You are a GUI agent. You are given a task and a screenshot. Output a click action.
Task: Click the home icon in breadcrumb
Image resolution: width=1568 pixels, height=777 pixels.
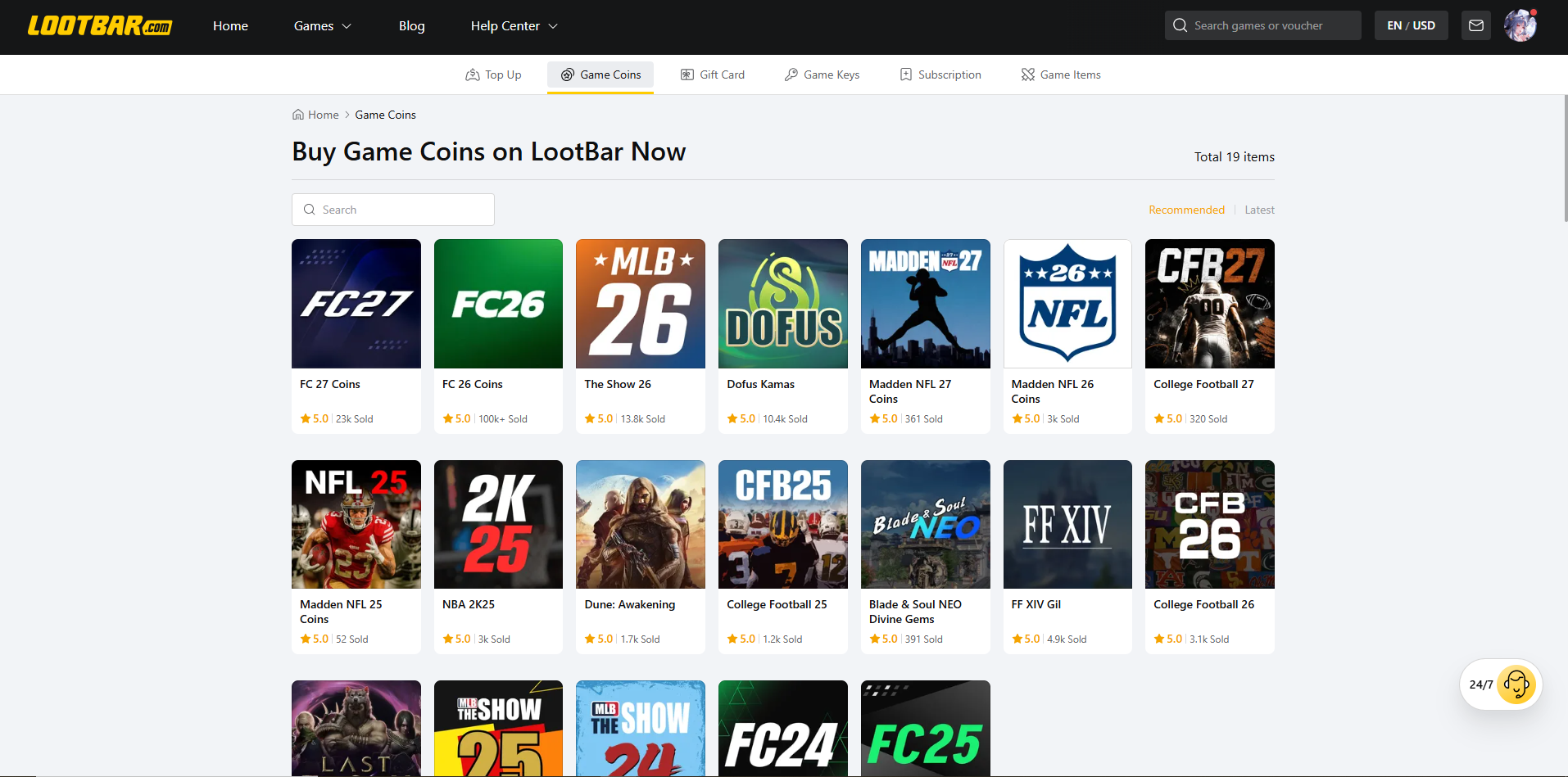coord(298,115)
